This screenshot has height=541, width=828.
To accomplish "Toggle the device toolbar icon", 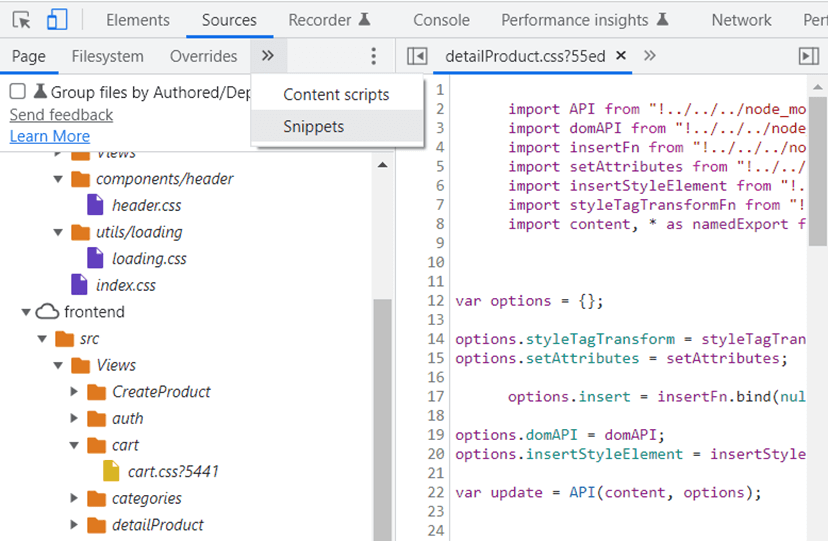I will point(57,20).
